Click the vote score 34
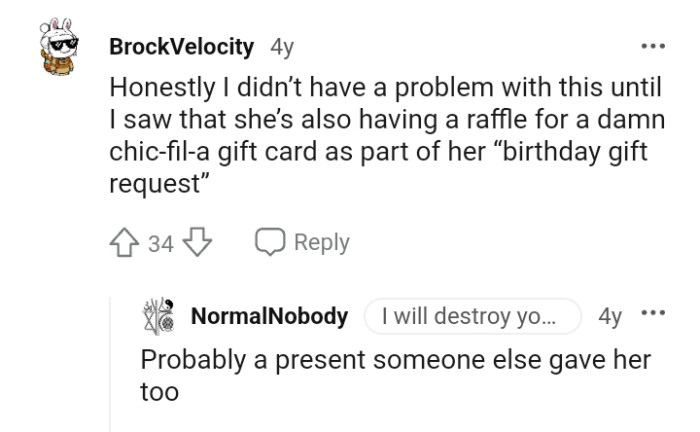This screenshot has height=432, width=700. pyautogui.click(x=161, y=243)
